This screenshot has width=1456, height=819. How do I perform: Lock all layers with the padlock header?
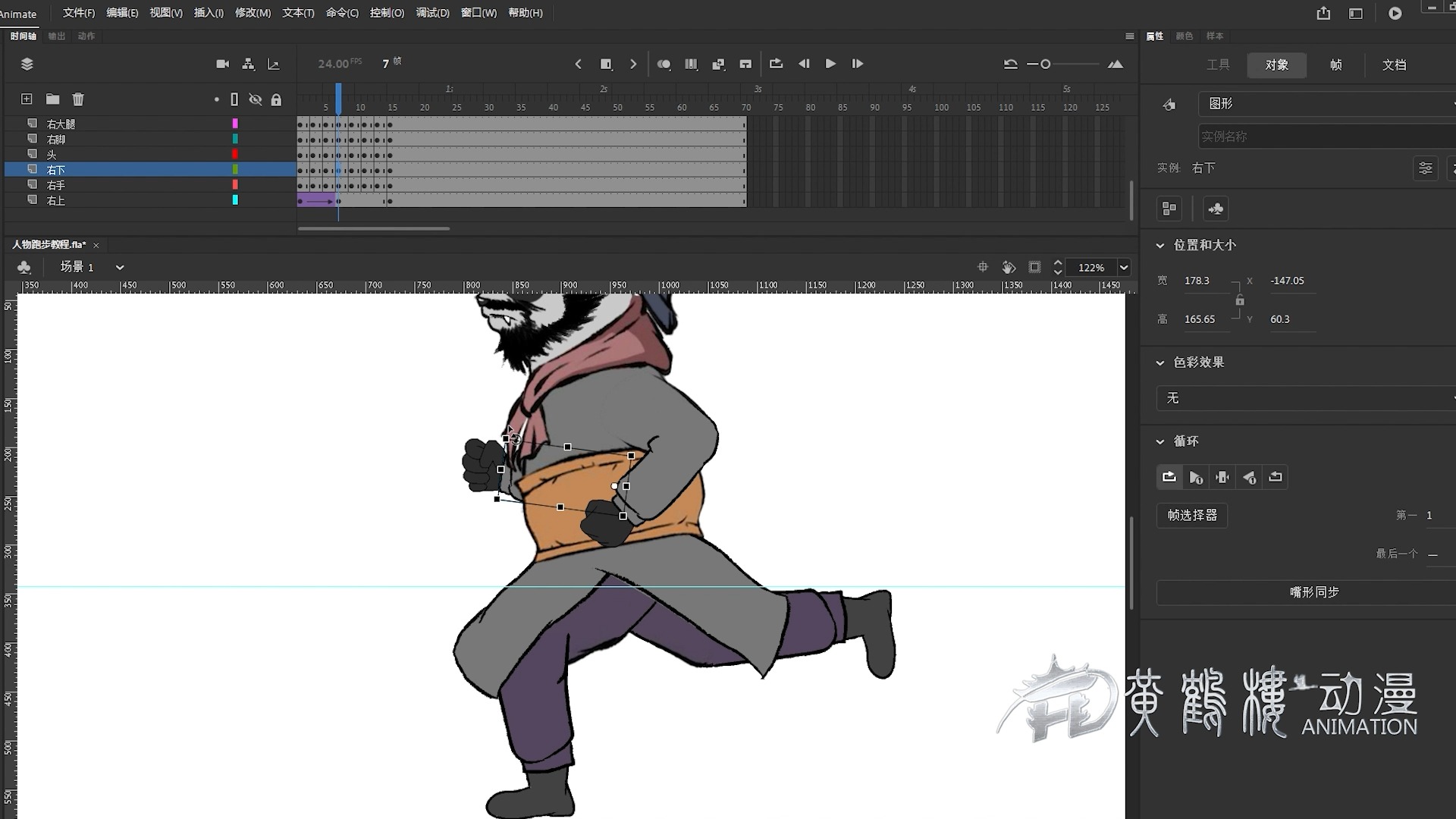tap(276, 99)
